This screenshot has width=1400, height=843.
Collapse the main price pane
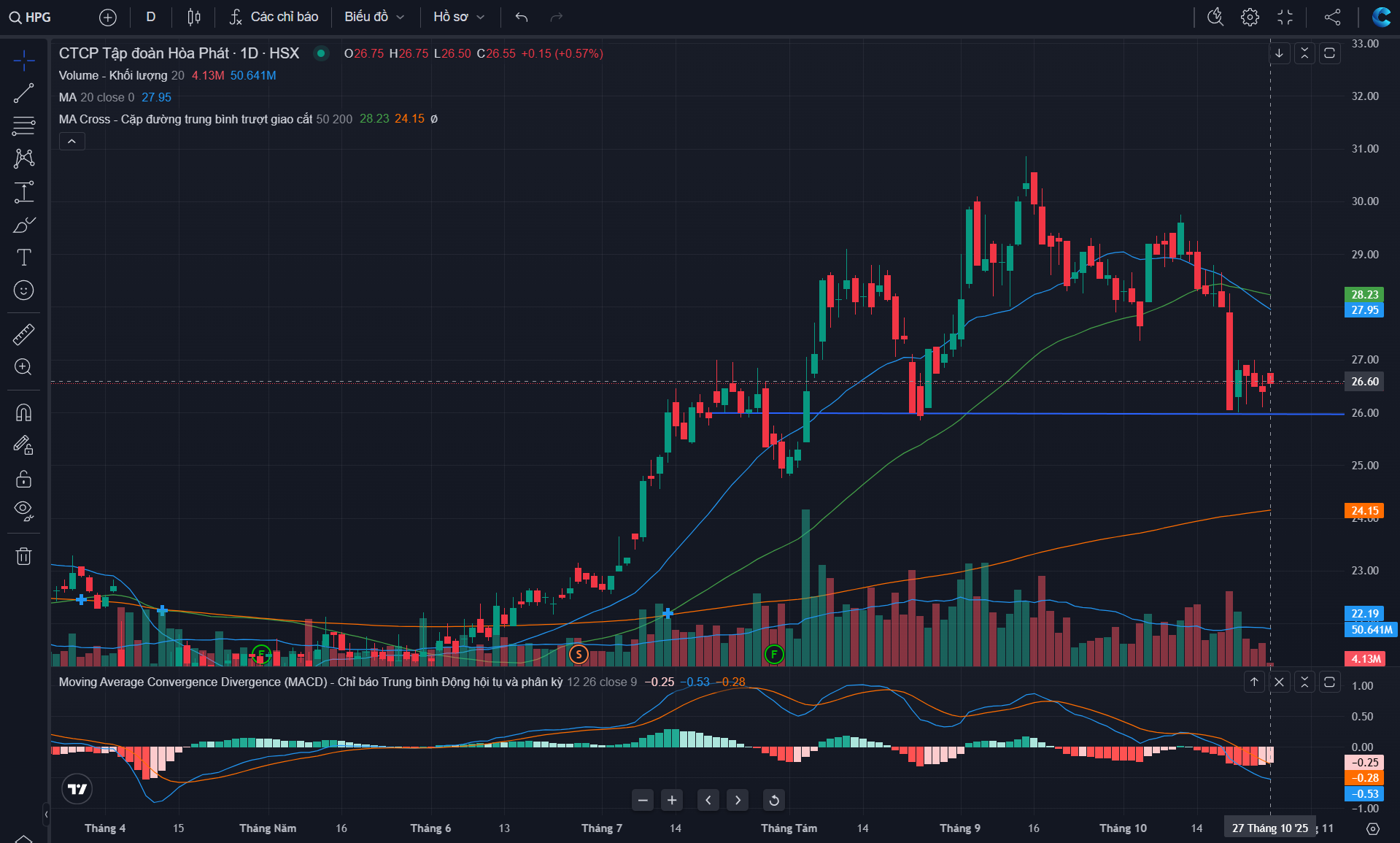point(1304,53)
